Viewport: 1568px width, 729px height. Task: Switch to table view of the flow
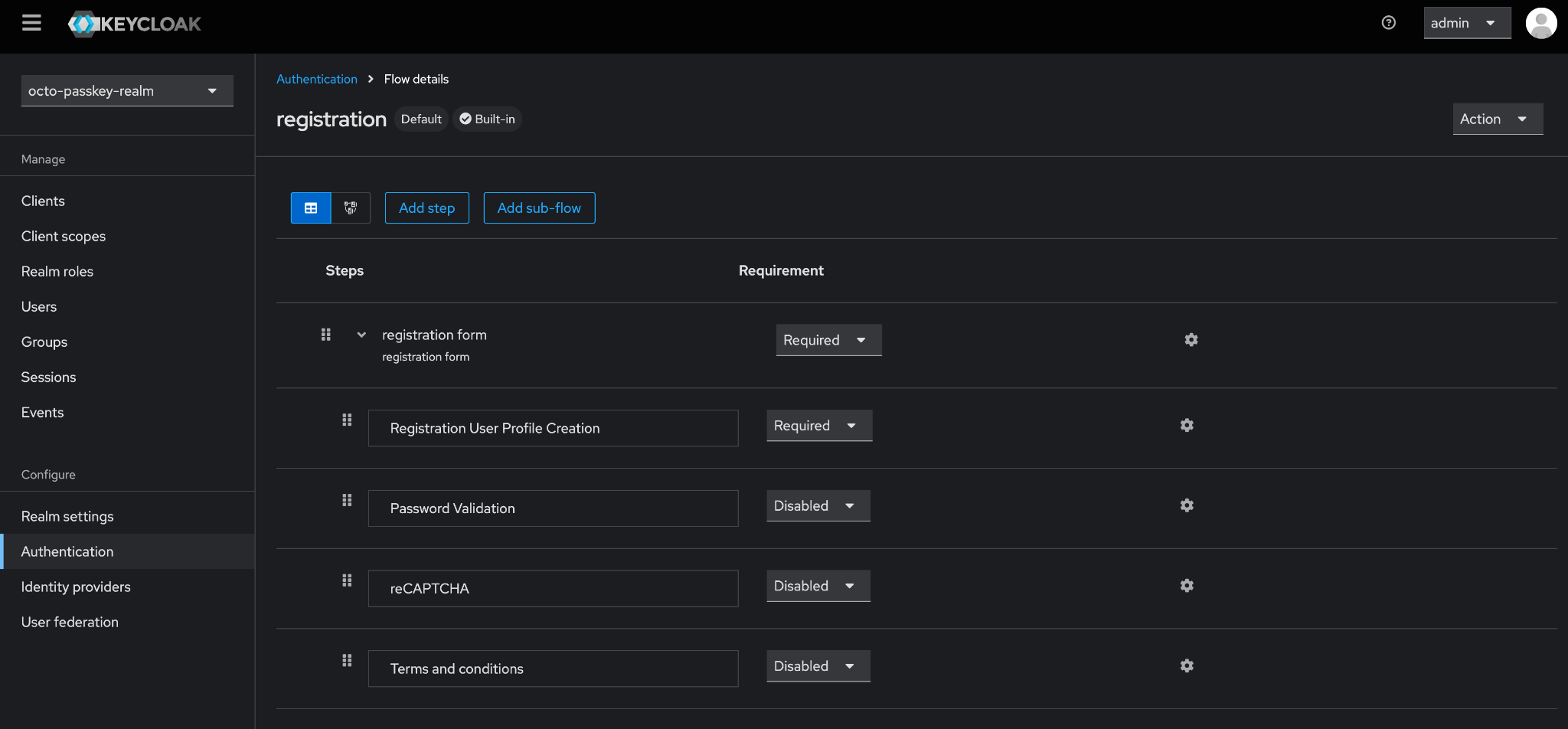(x=311, y=208)
